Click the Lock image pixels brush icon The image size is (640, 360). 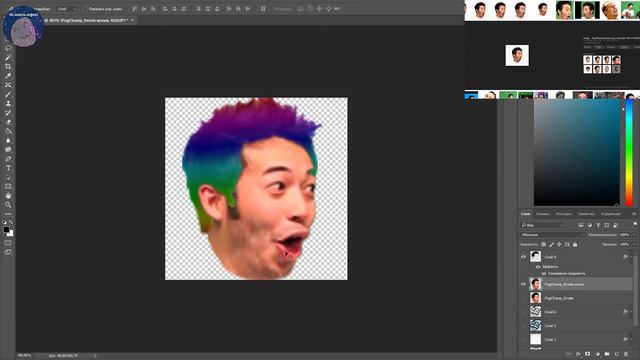pos(551,244)
